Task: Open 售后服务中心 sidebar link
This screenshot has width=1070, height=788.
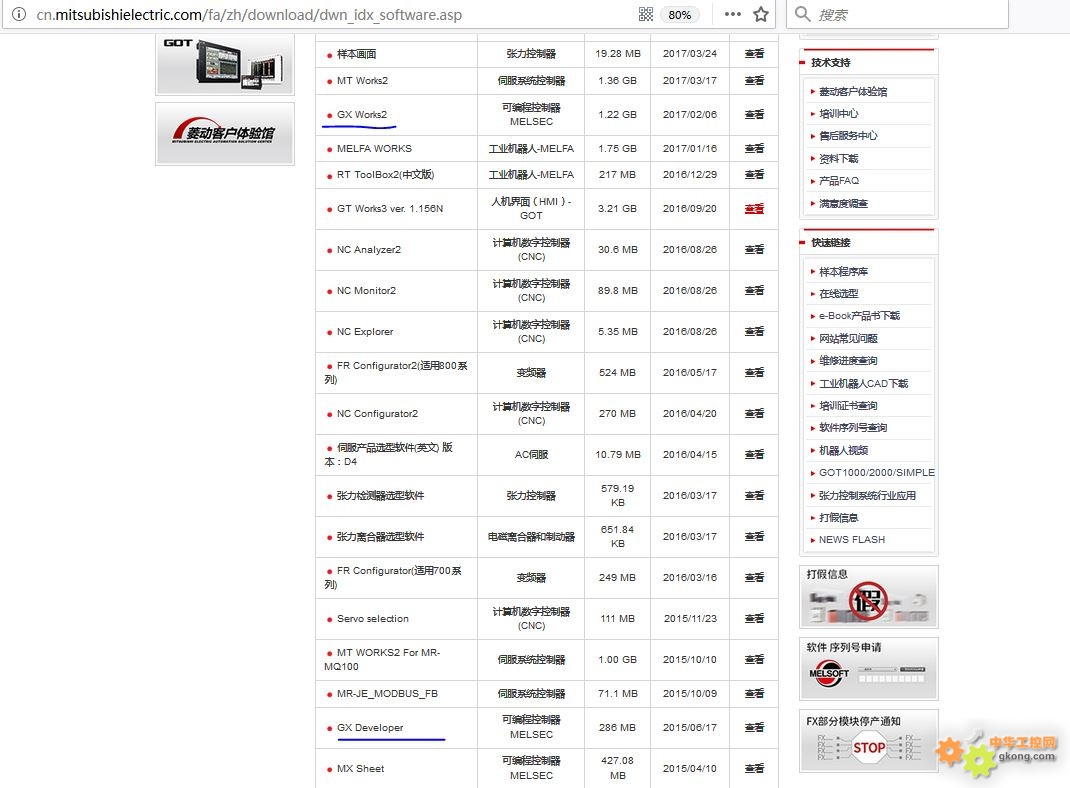Action: pos(848,136)
